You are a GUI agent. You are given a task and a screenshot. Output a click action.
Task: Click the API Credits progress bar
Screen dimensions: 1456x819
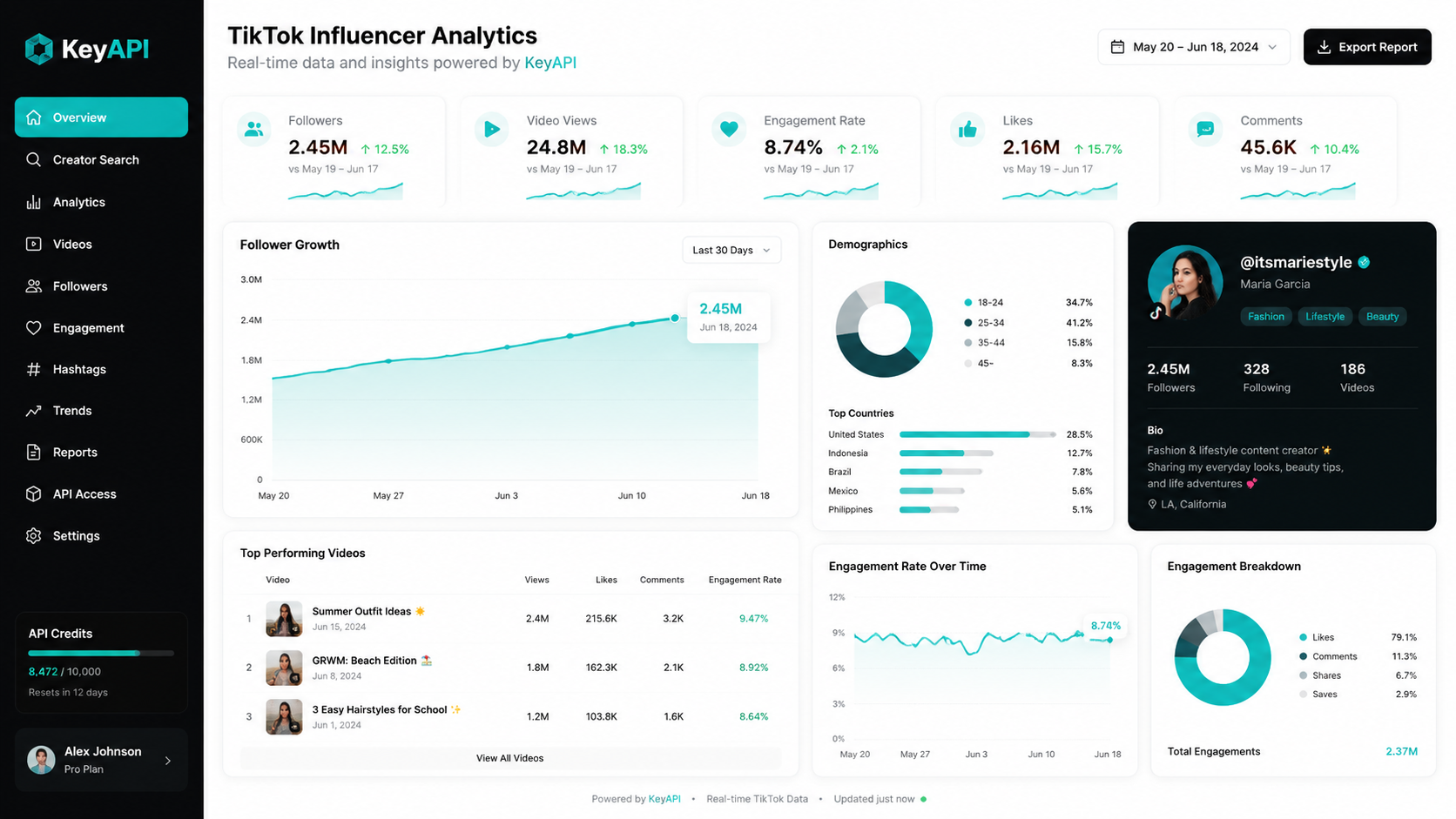(101, 653)
